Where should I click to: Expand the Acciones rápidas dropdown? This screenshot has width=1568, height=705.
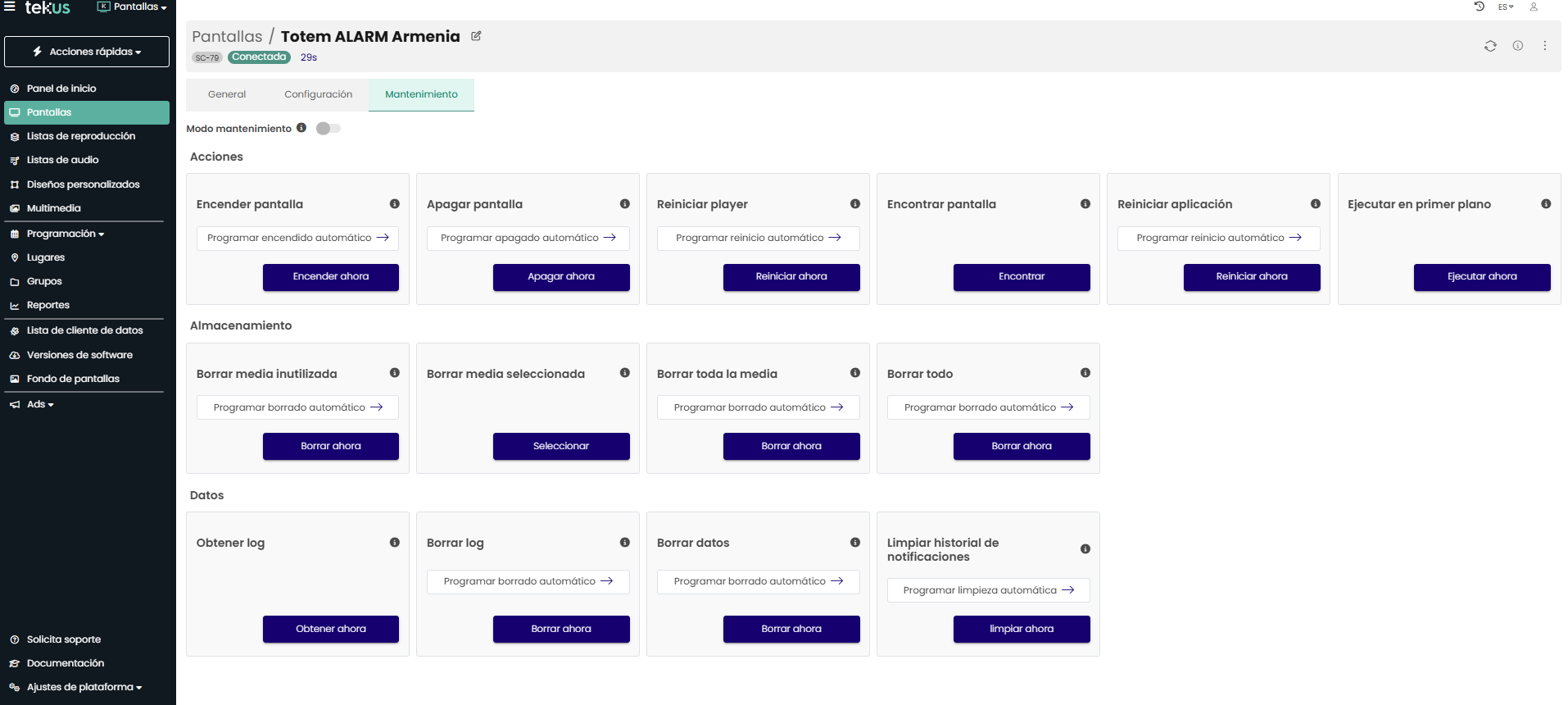(87, 52)
